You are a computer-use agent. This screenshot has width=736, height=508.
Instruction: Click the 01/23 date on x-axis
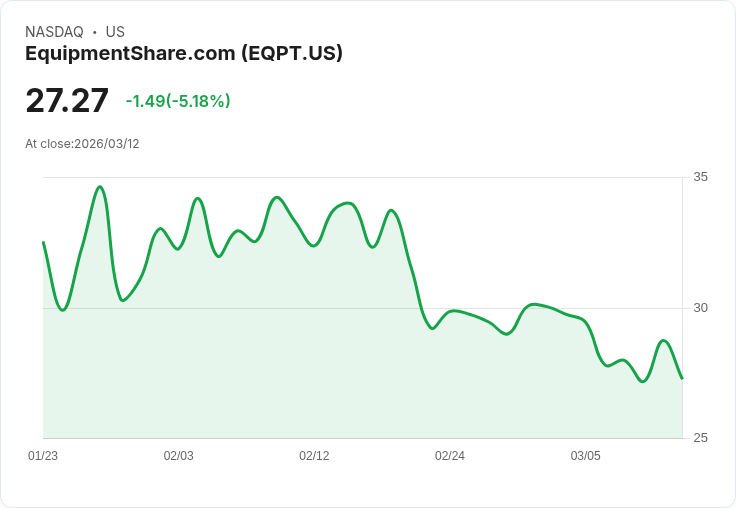(43, 455)
